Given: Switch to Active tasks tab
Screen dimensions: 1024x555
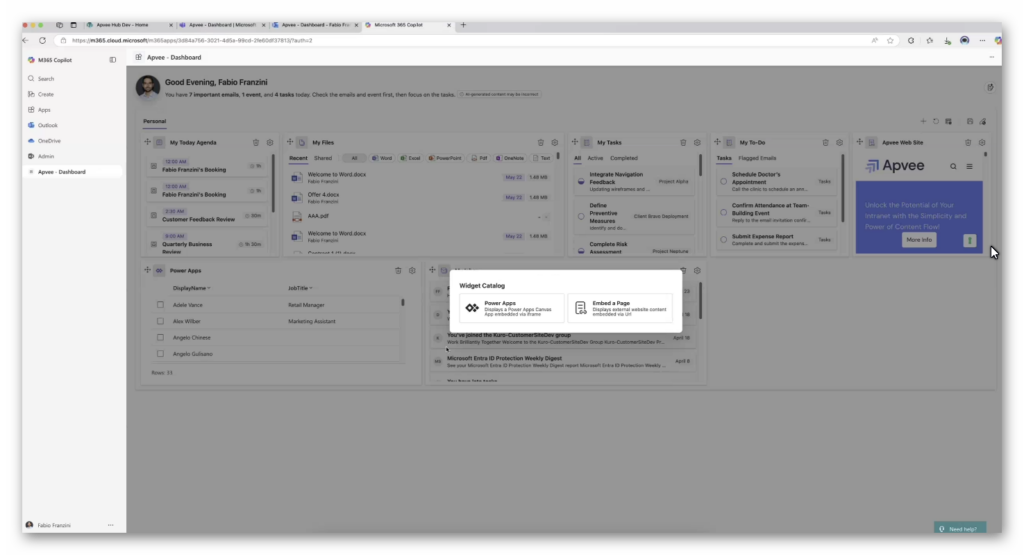Looking at the screenshot, I should 595,158.
